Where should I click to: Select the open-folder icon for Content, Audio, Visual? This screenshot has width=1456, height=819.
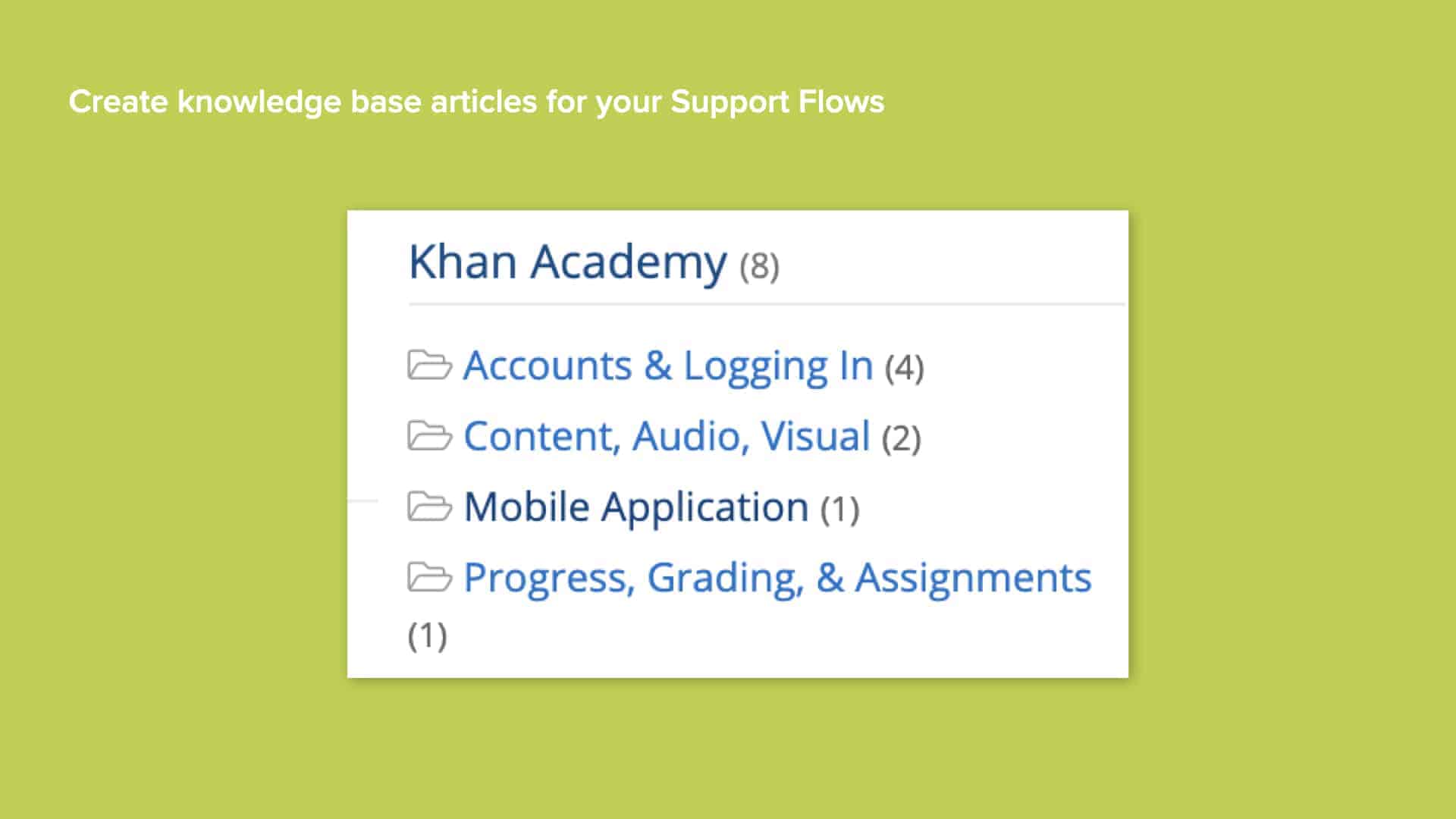point(429,437)
